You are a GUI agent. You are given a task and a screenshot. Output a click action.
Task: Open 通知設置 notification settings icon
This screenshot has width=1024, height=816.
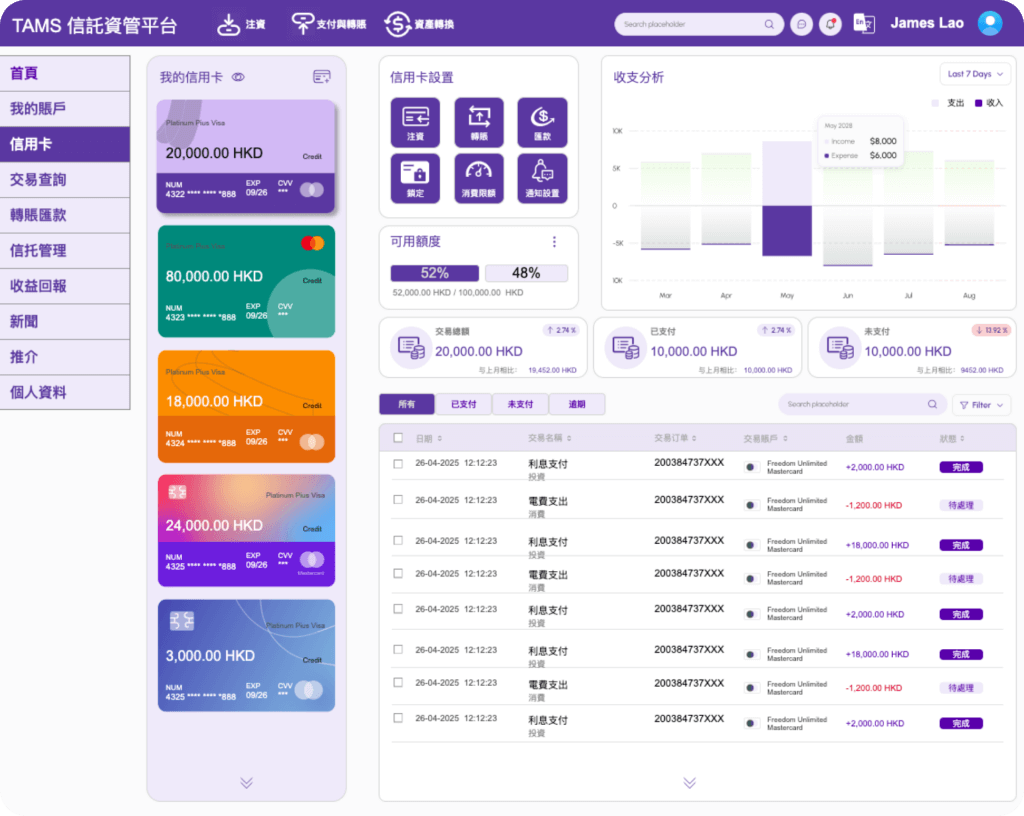coord(542,178)
